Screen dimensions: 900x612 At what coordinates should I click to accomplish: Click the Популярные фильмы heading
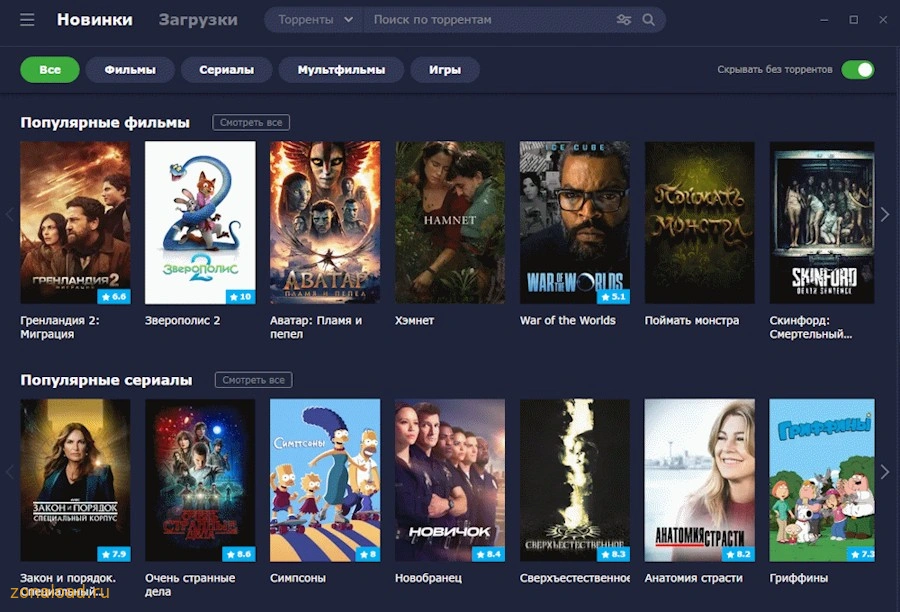tap(105, 122)
